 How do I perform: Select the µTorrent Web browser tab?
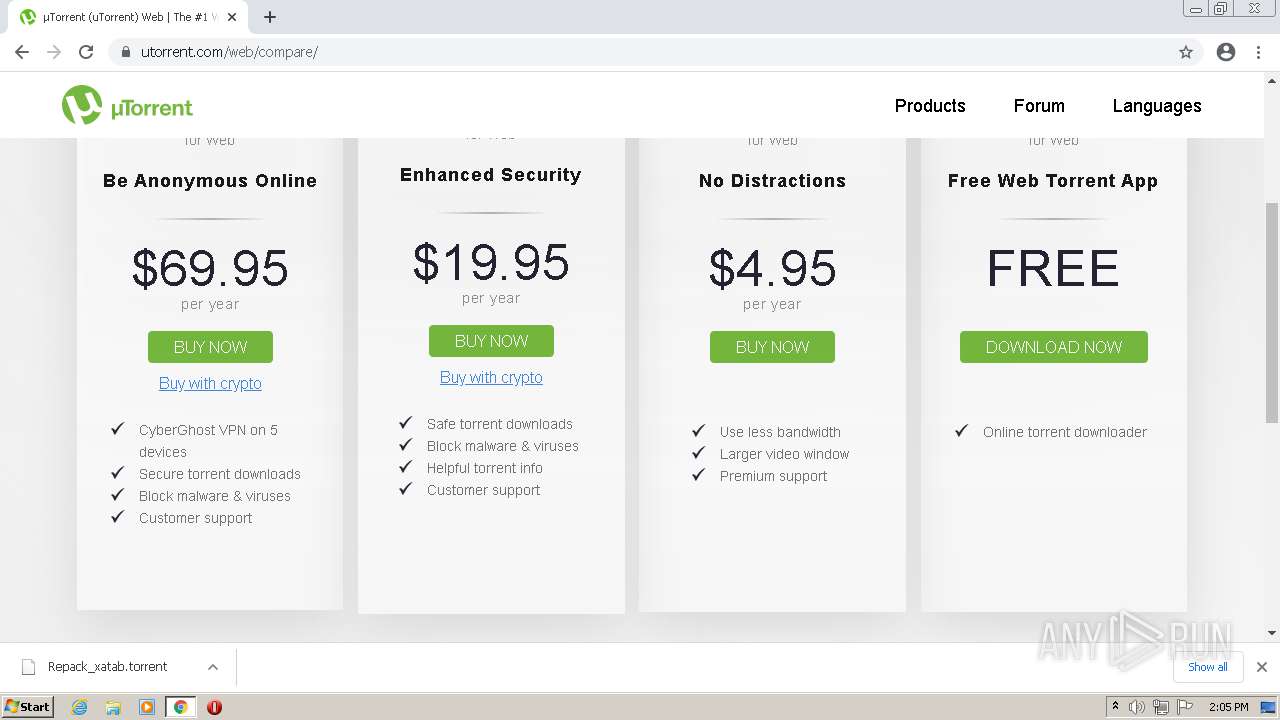point(130,17)
